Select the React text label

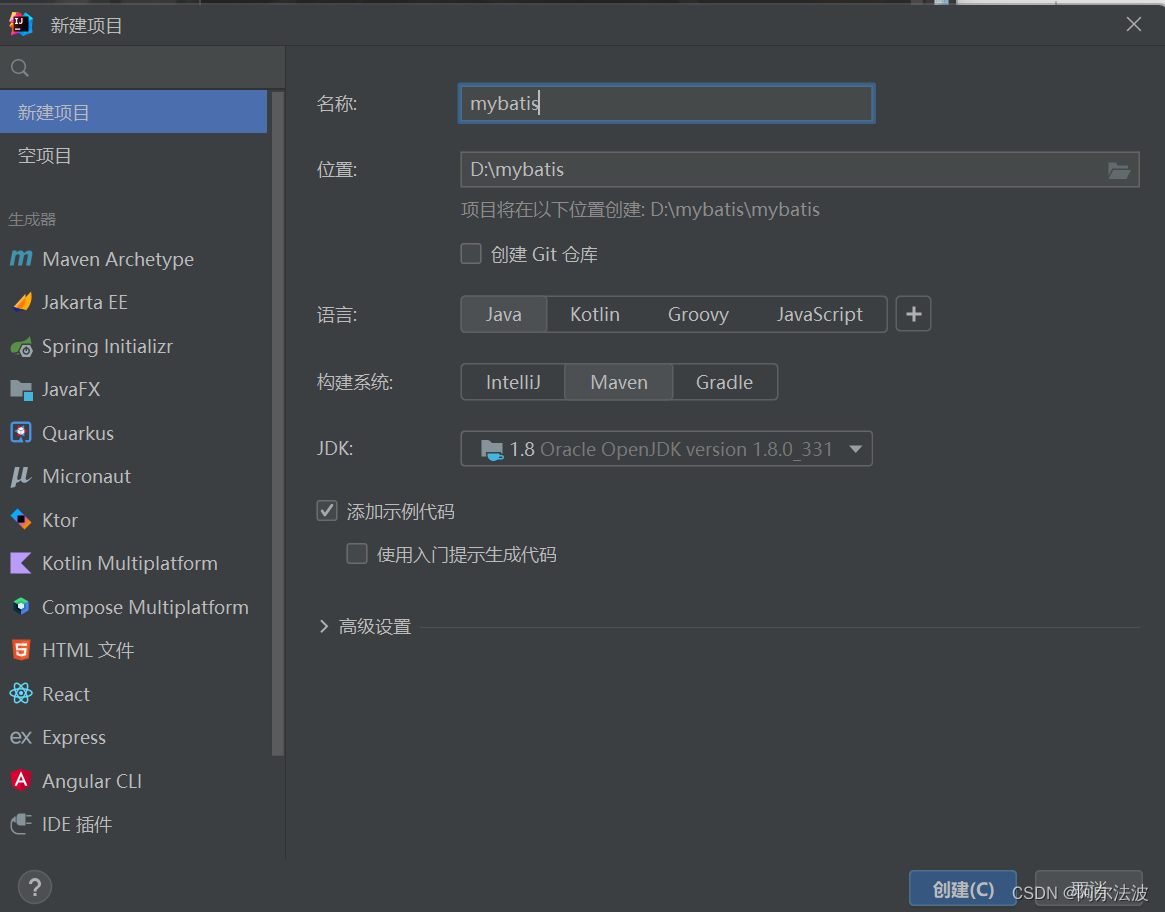66,694
